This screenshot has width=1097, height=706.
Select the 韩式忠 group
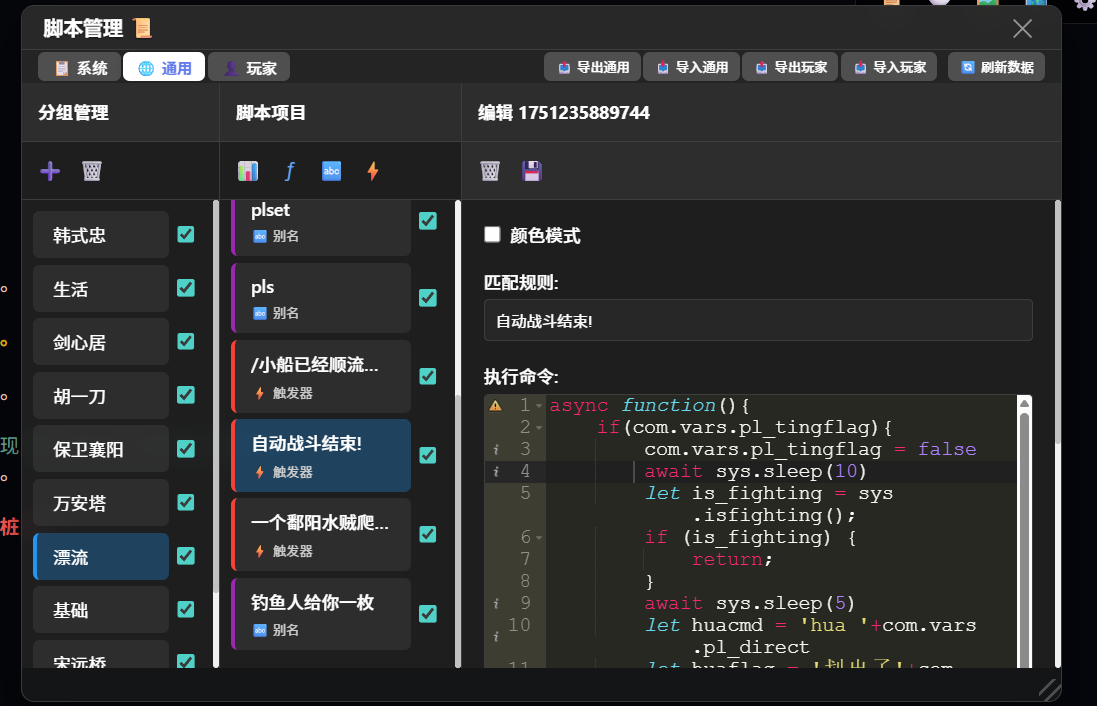pyautogui.click(x=101, y=235)
